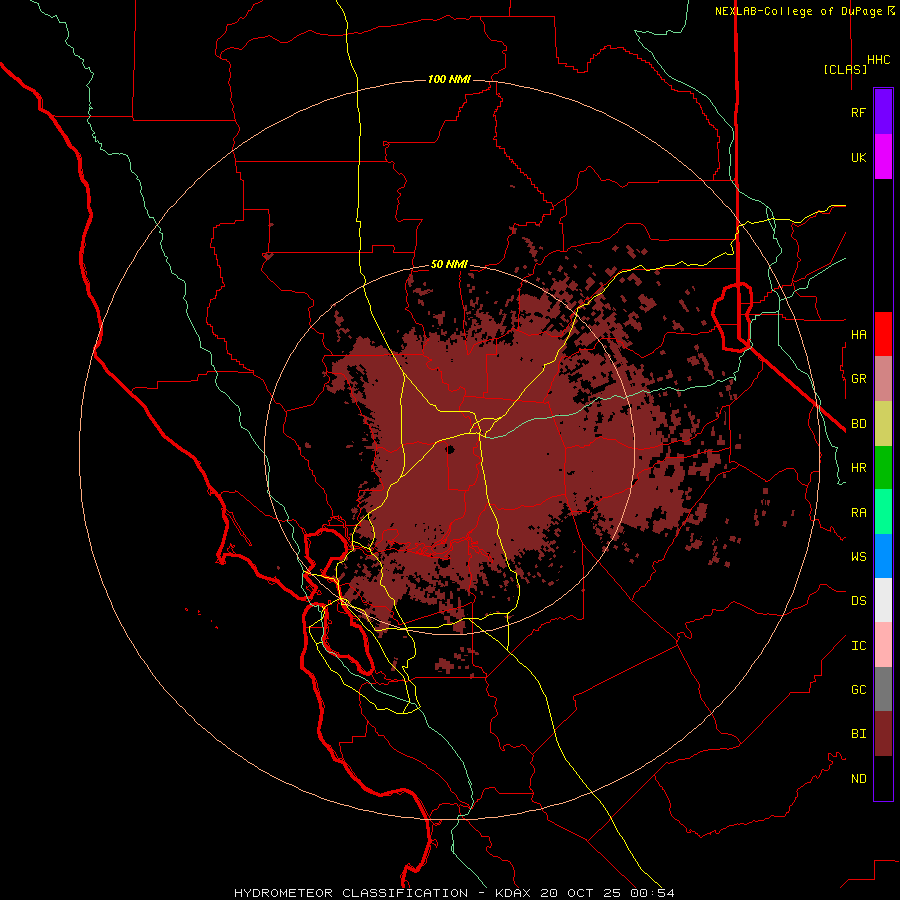Click the RA legend label

858,512
